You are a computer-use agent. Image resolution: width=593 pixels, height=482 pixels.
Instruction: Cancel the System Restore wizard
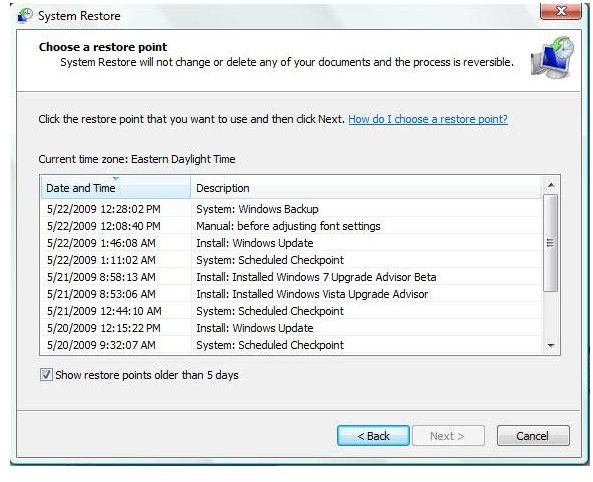(533, 436)
